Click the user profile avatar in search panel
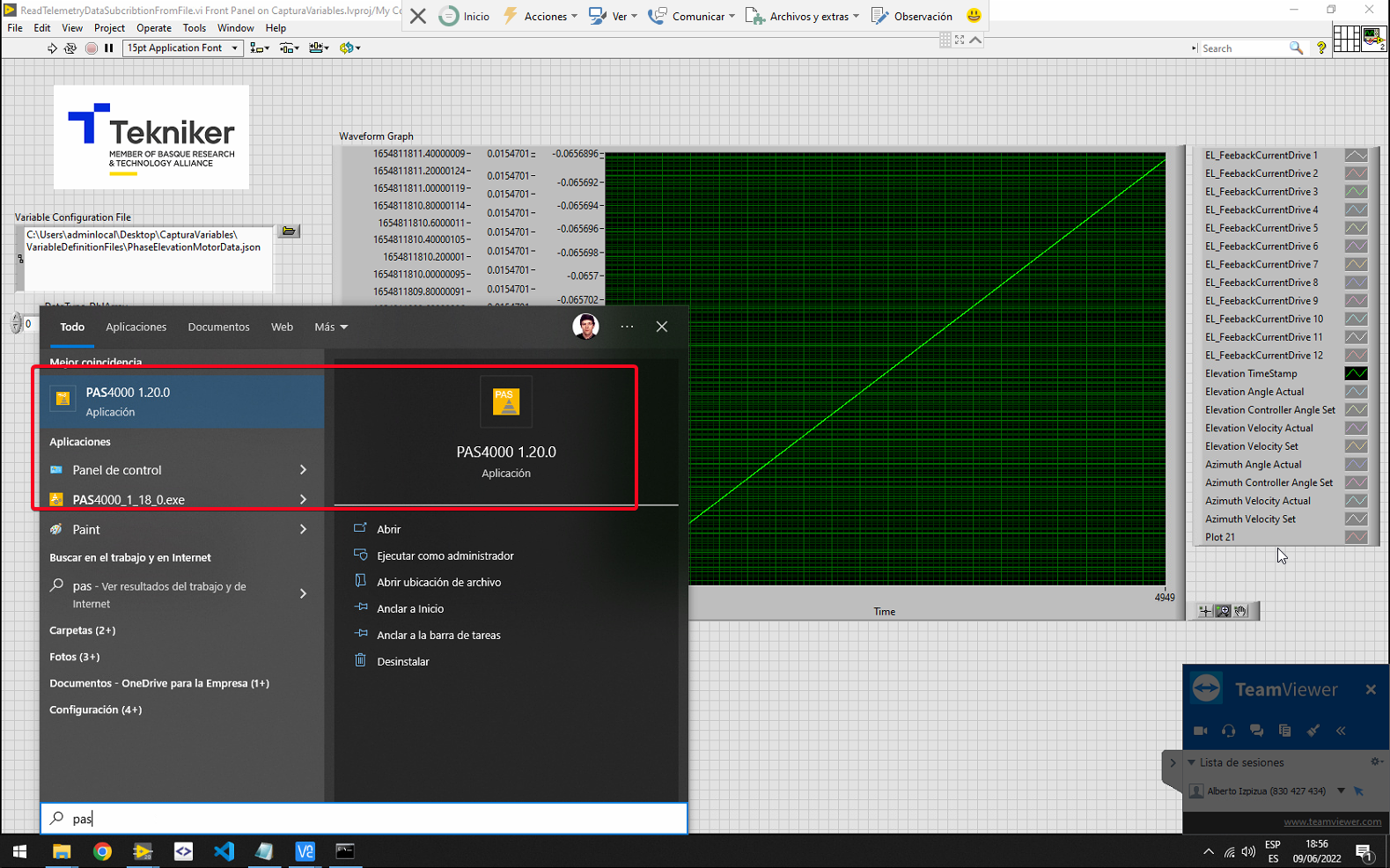The width and height of the screenshot is (1390, 868). pos(585,327)
